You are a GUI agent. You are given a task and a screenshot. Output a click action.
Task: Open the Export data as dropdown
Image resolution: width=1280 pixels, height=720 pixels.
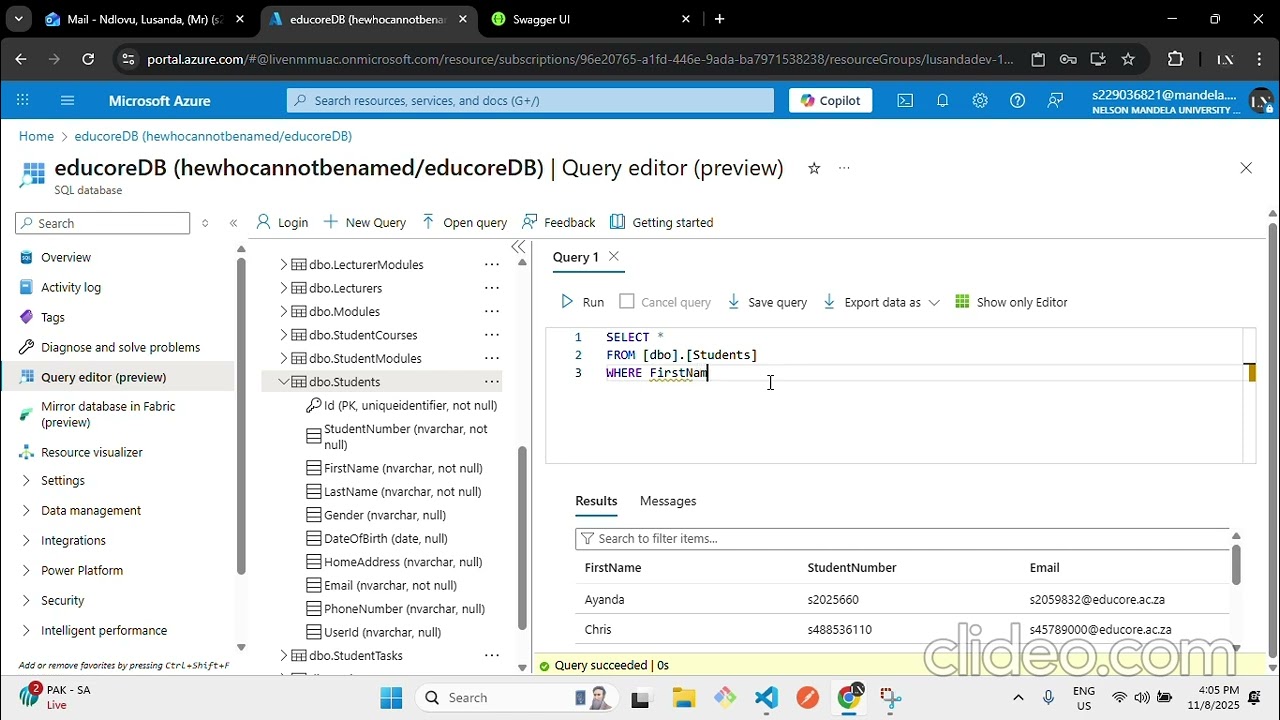pyautogui.click(x=881, y=302)
